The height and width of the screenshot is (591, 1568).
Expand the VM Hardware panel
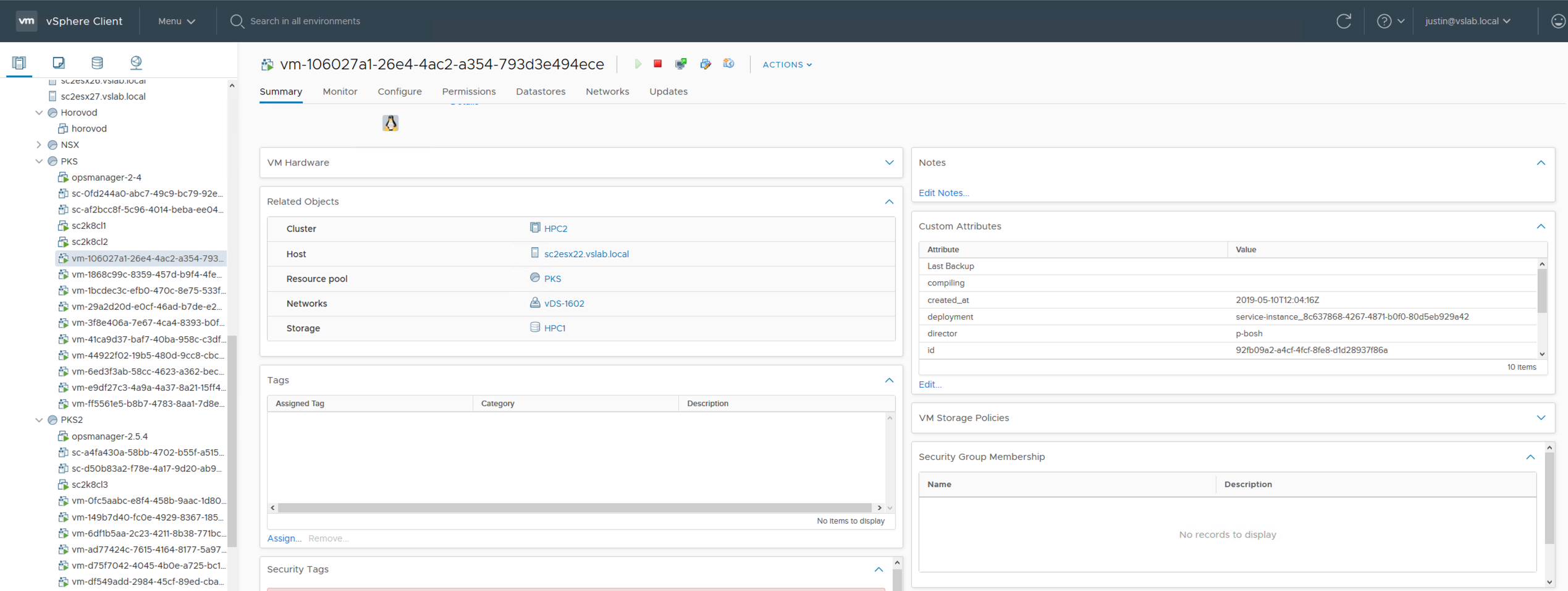[x=889, y=163]
